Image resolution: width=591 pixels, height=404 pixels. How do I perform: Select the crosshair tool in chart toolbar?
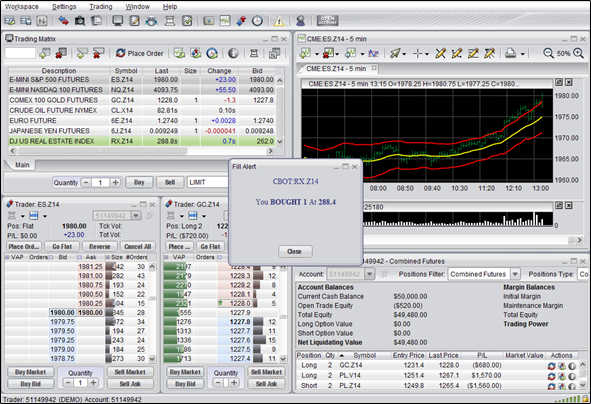point(418,54)
